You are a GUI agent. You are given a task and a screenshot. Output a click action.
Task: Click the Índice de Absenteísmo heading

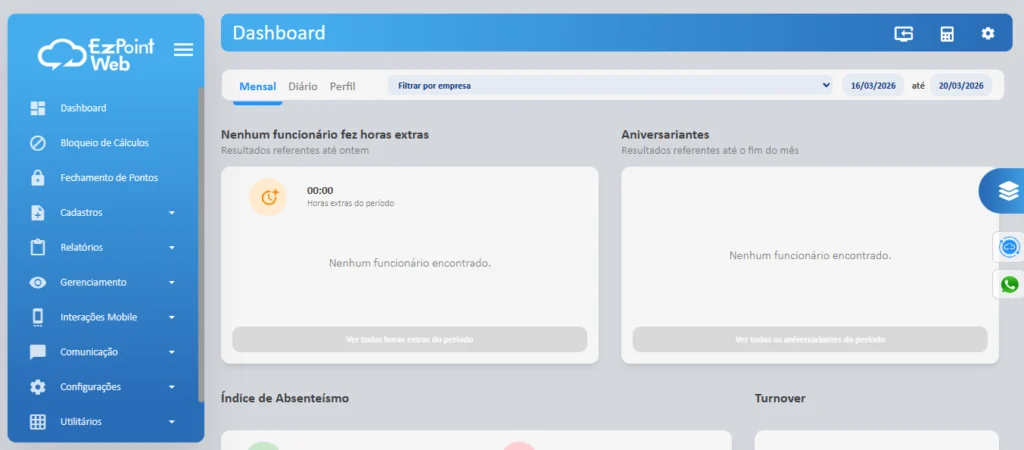pos(285,398)
